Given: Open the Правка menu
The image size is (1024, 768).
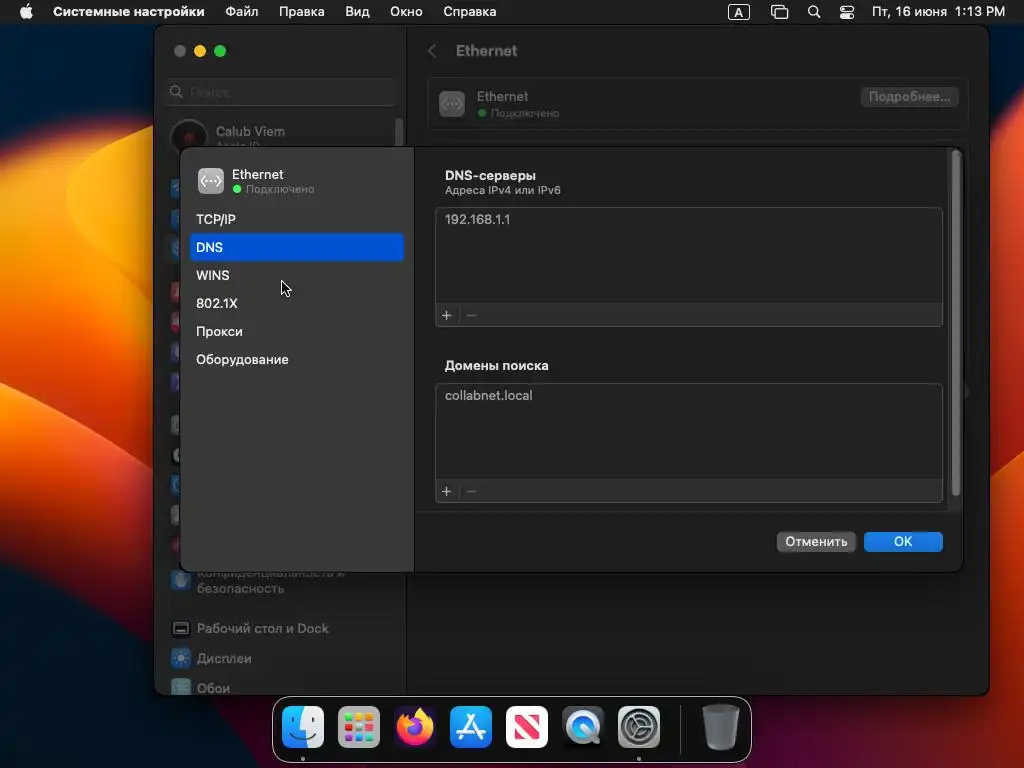Looking at the screenshot, I should click(302, 12).
